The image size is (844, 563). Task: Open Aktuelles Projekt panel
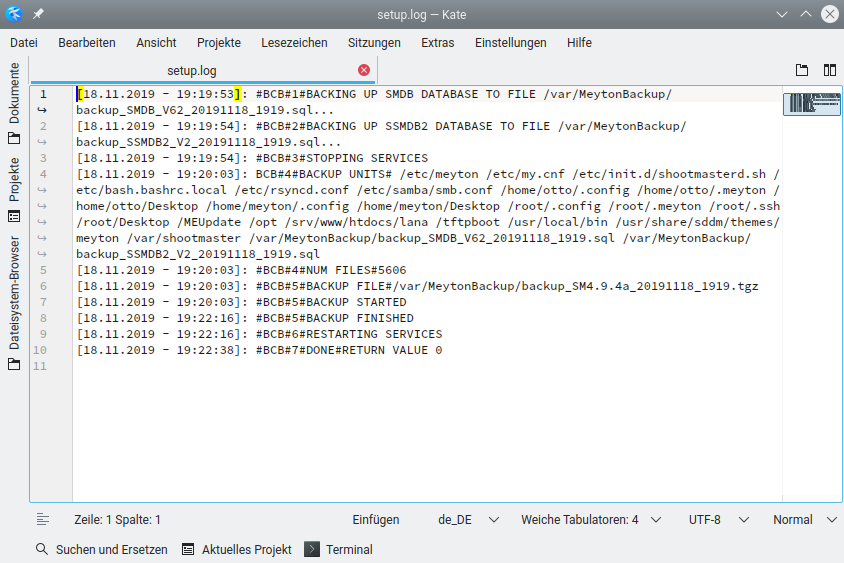pos(237,550)
